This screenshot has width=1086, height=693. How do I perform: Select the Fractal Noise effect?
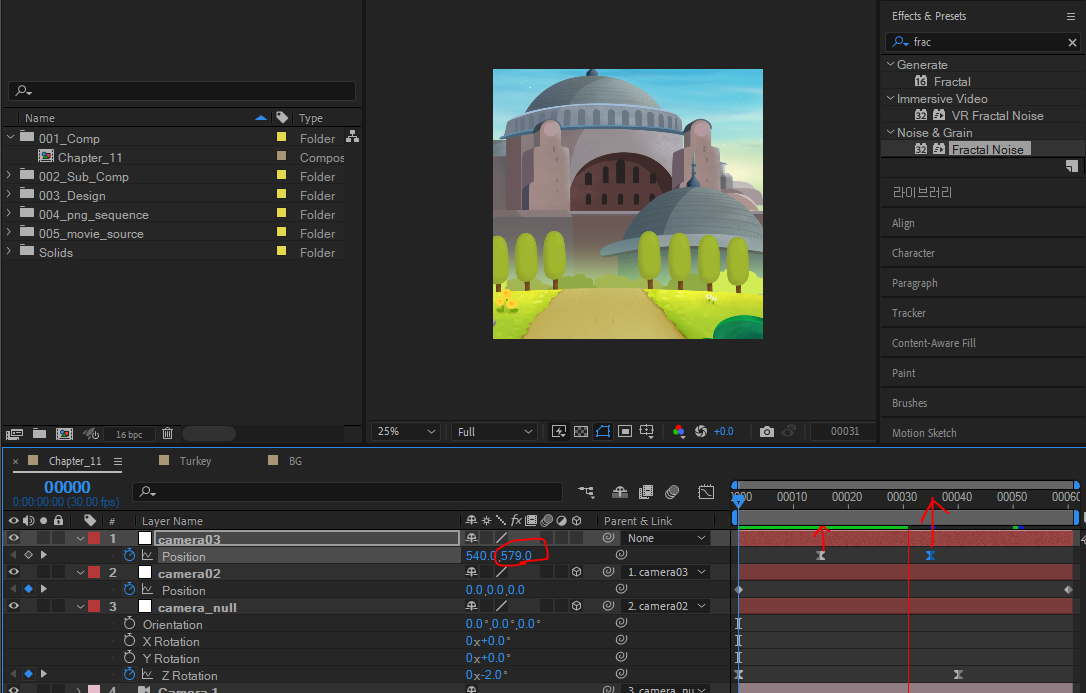(x=988, y=150)
